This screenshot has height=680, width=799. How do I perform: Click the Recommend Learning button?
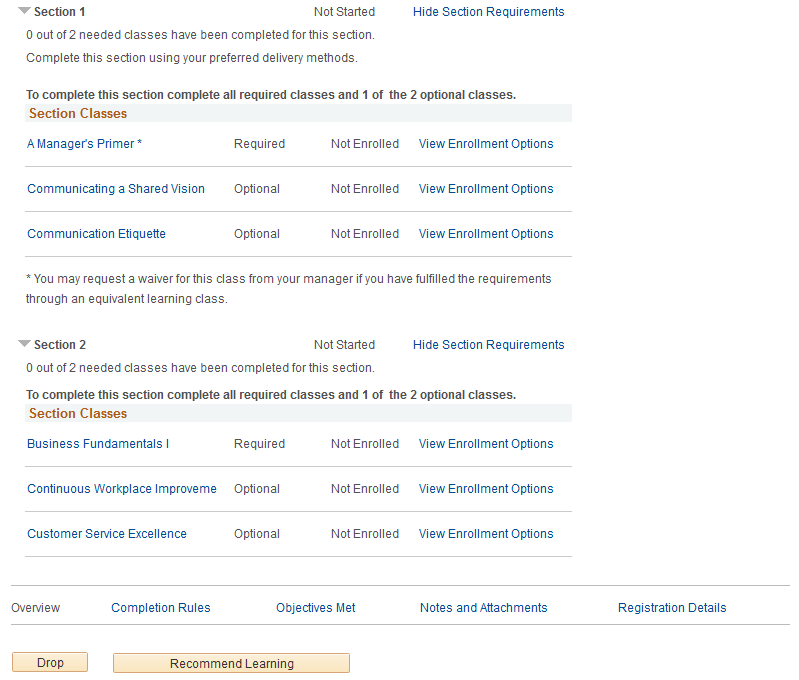(231, 663)
